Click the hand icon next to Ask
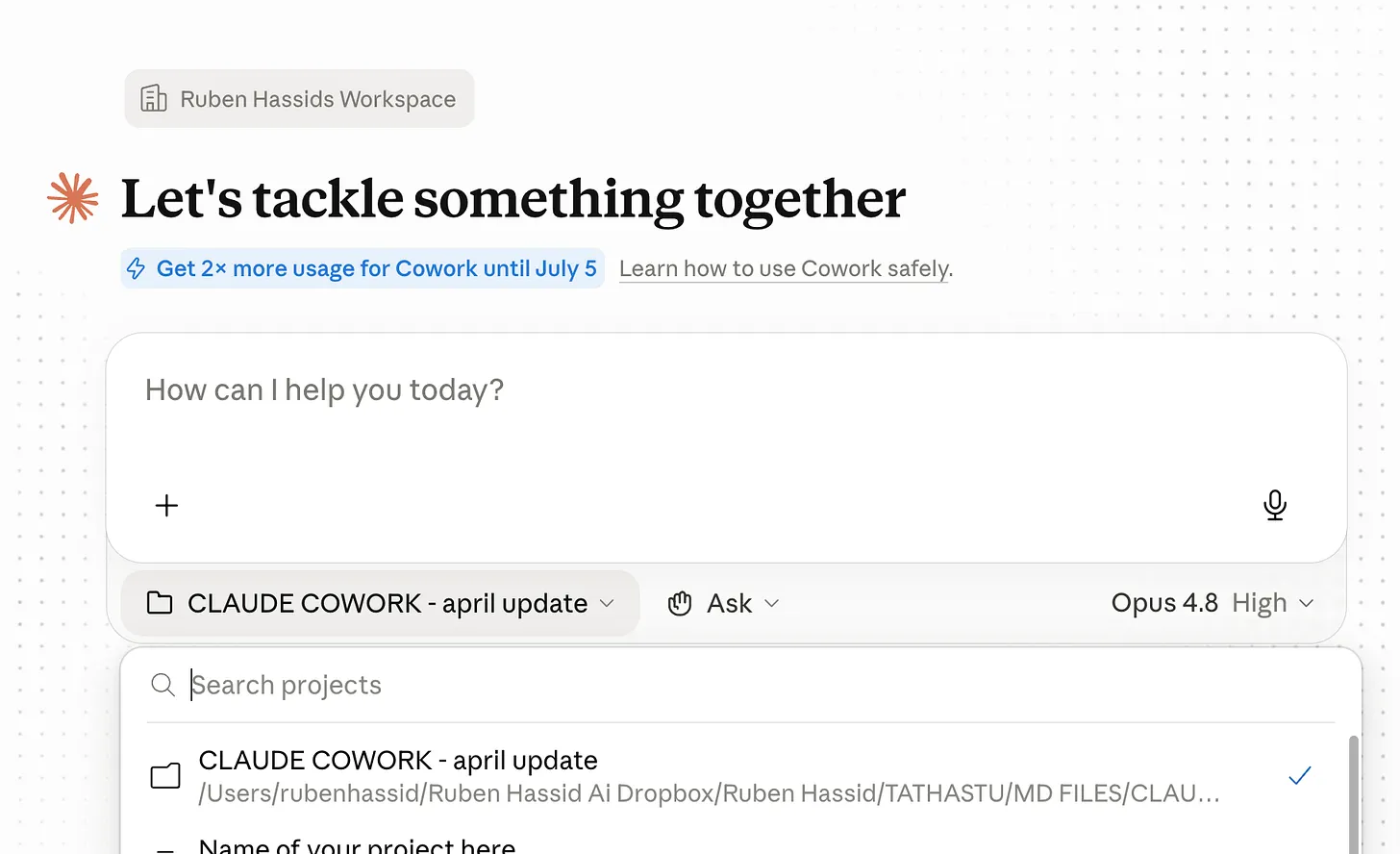 click(680, 603)
